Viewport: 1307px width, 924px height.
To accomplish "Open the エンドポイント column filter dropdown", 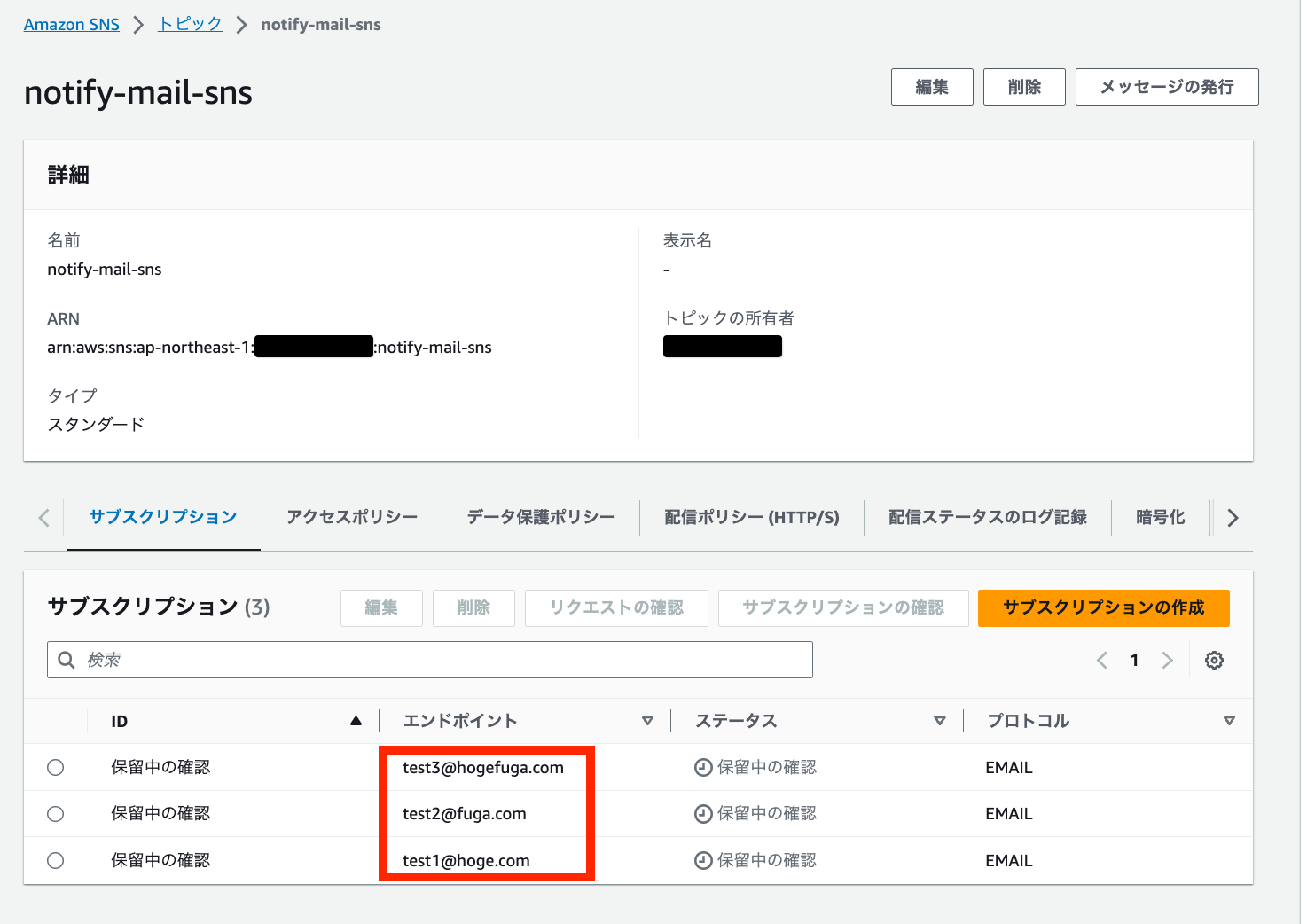I will 649,721.
